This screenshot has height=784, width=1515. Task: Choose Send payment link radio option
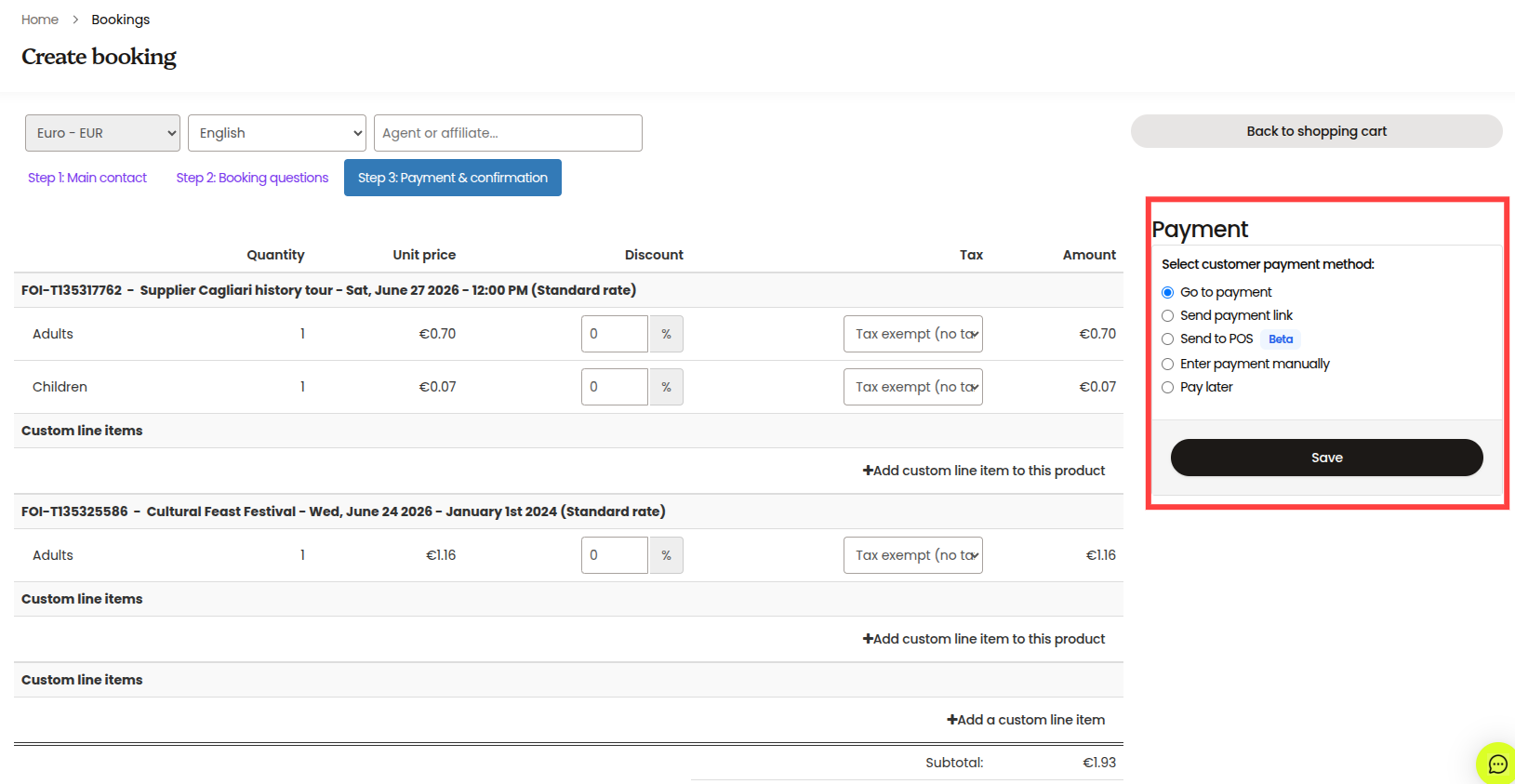1167,316
